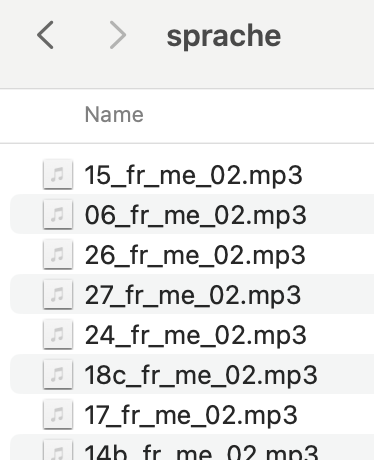374x460 pixels.
Task: Go back with the left chevron
Action: coord(45,35)
